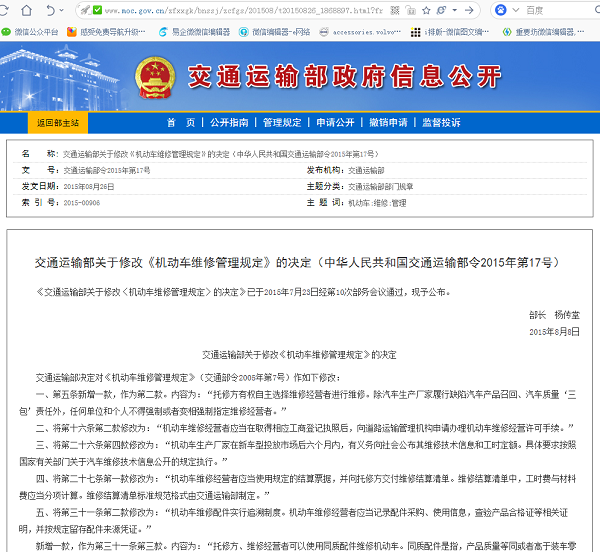Screen dimensions: 600x552
Task: Click the signature line 部长 杨传堂
Action: tap(554, 315)
